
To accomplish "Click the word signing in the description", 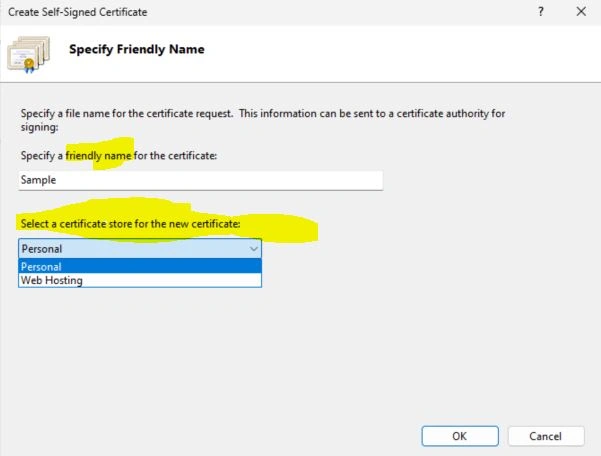I will 38,127.
